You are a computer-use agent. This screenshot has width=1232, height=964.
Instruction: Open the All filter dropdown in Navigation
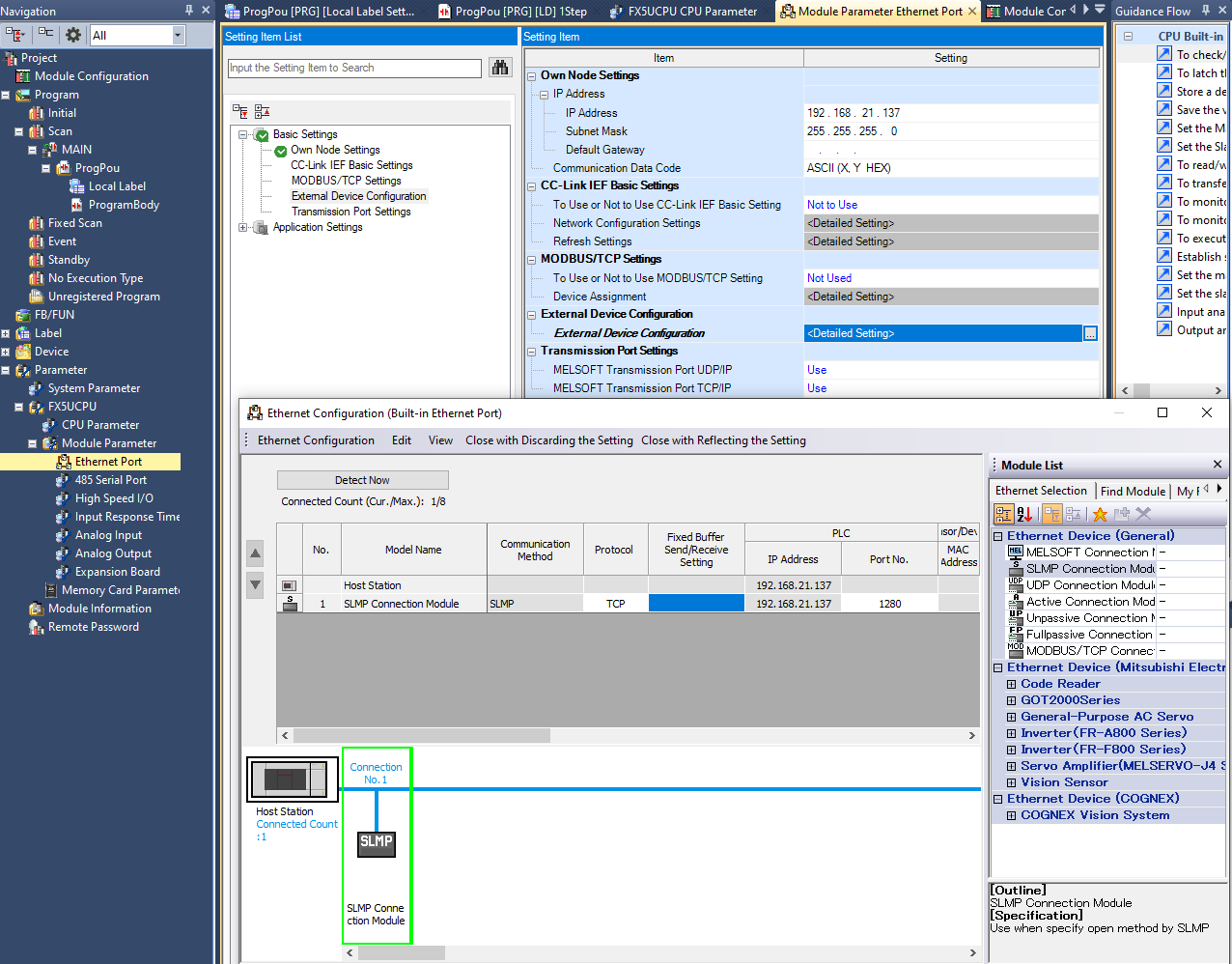coord(178,35)
